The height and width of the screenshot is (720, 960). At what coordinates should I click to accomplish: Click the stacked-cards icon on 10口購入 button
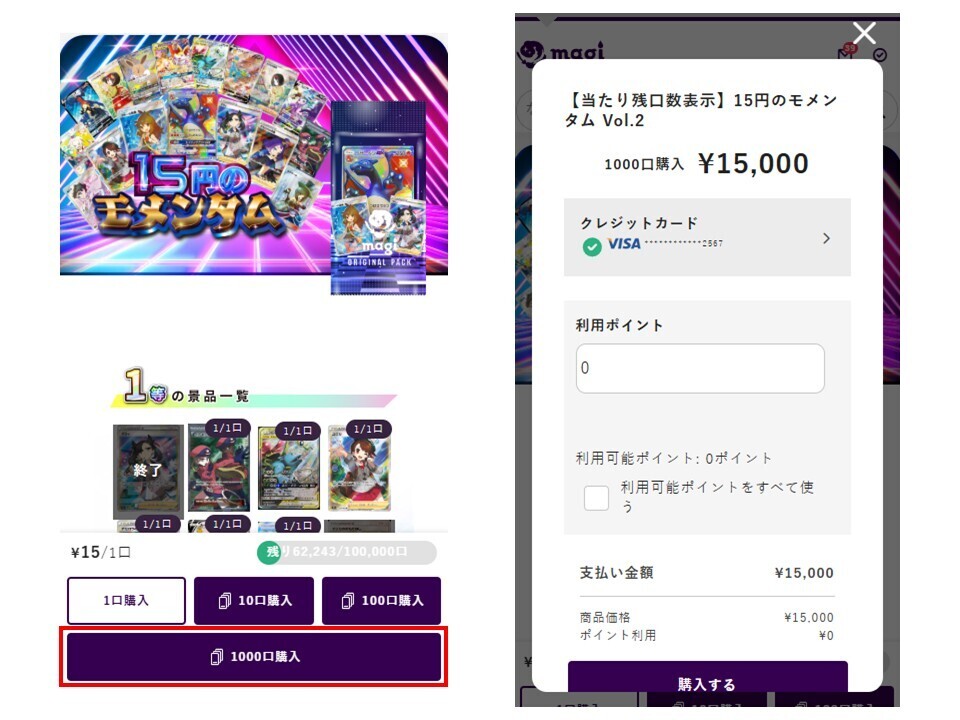pos(225,601)
